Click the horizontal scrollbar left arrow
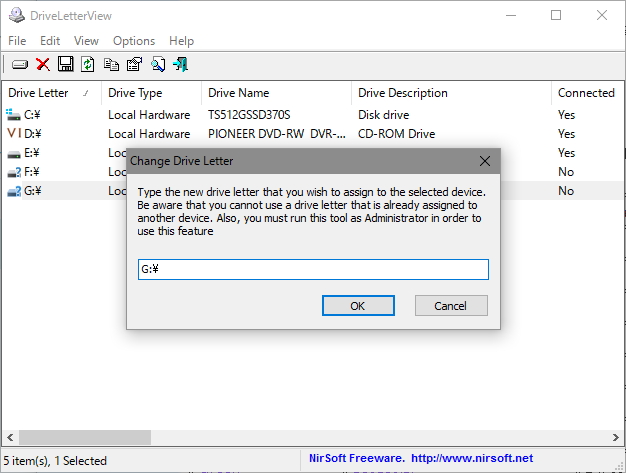The width and height of the screenshot is (626, 473). click(x=10, y=437)
